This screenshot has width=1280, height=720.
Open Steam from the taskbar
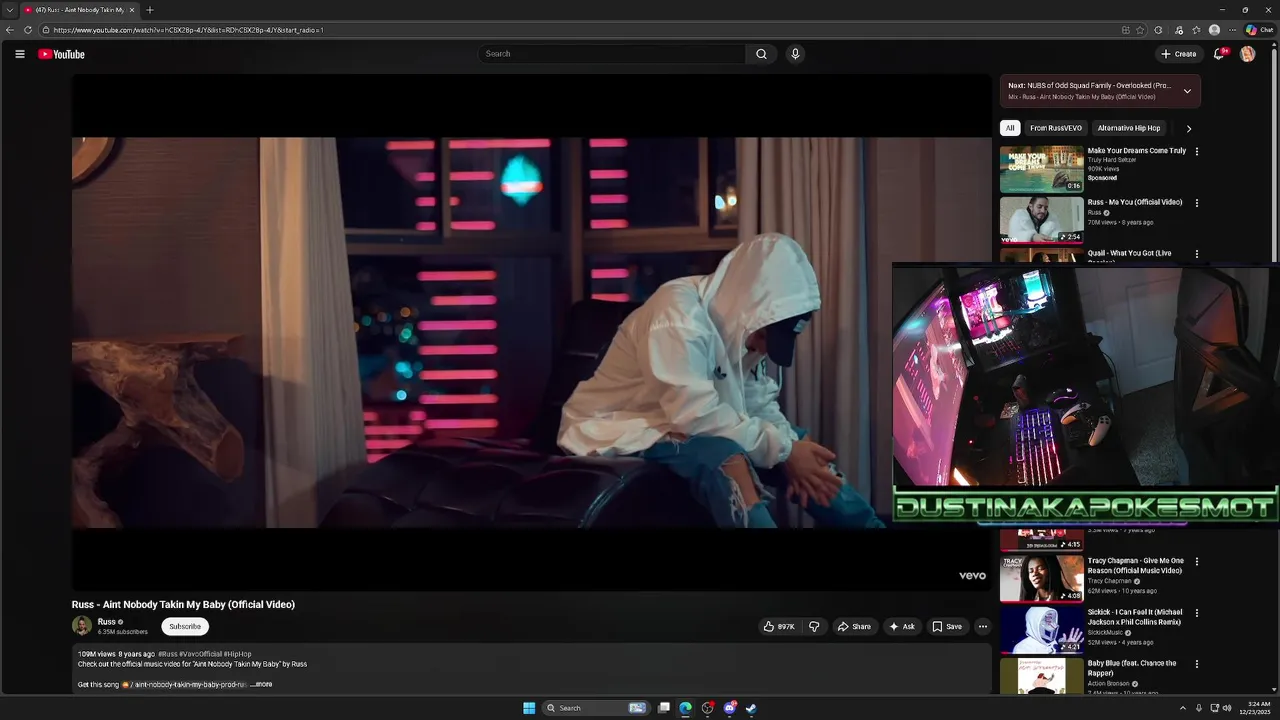pyautogui.click(x=751, y=708)
